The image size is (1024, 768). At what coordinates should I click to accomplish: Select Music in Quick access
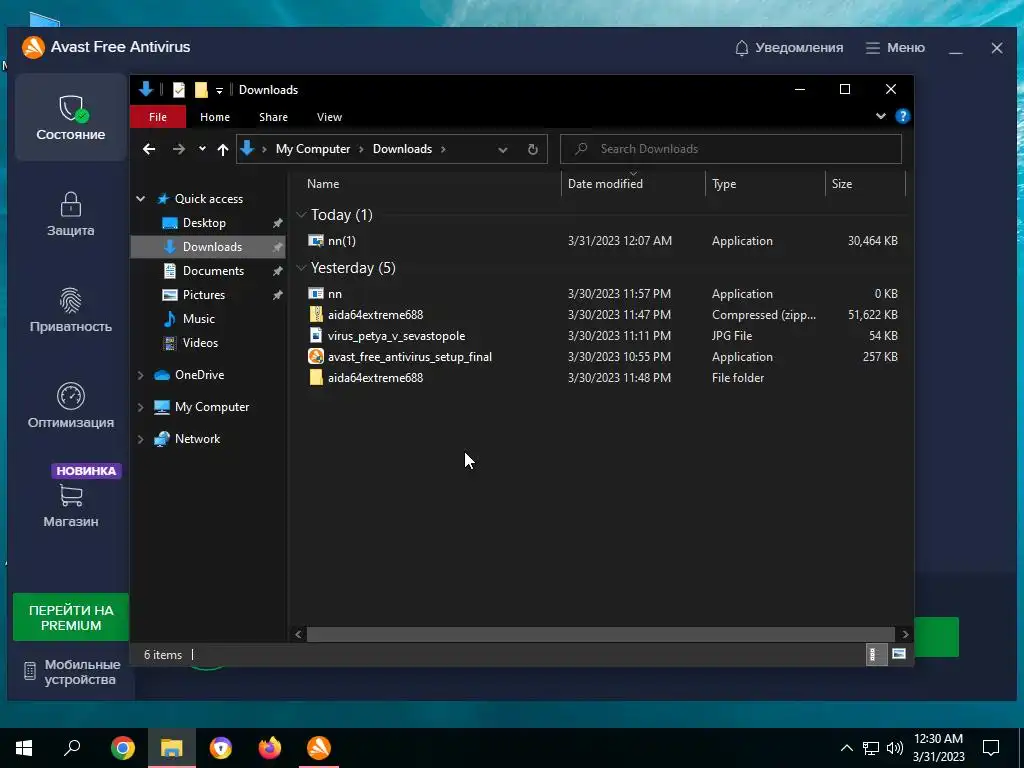tap(199, 319)
